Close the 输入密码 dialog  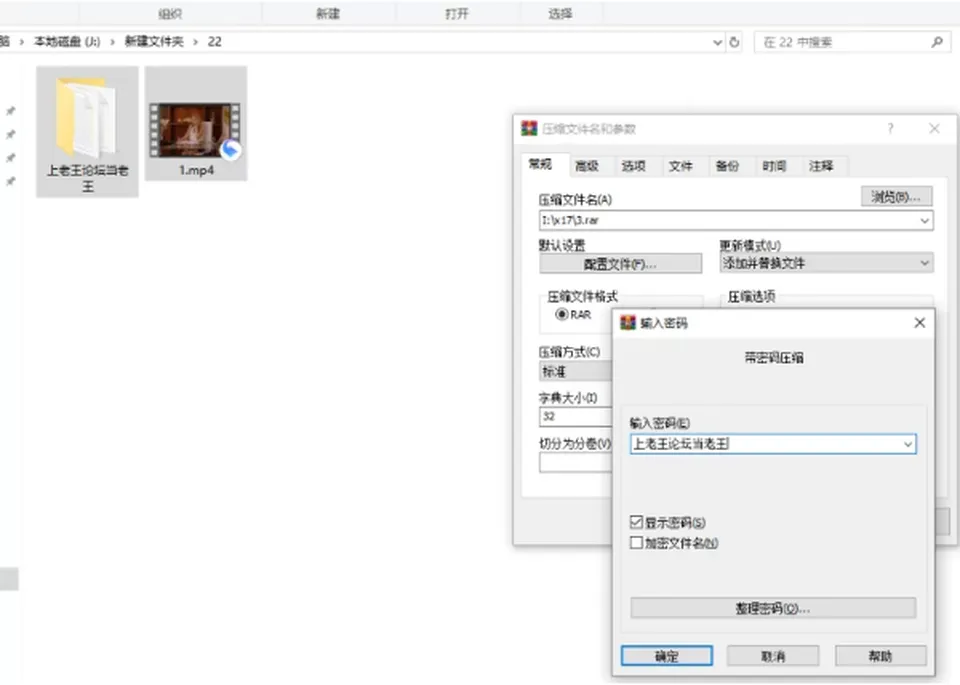click(920, 323)
